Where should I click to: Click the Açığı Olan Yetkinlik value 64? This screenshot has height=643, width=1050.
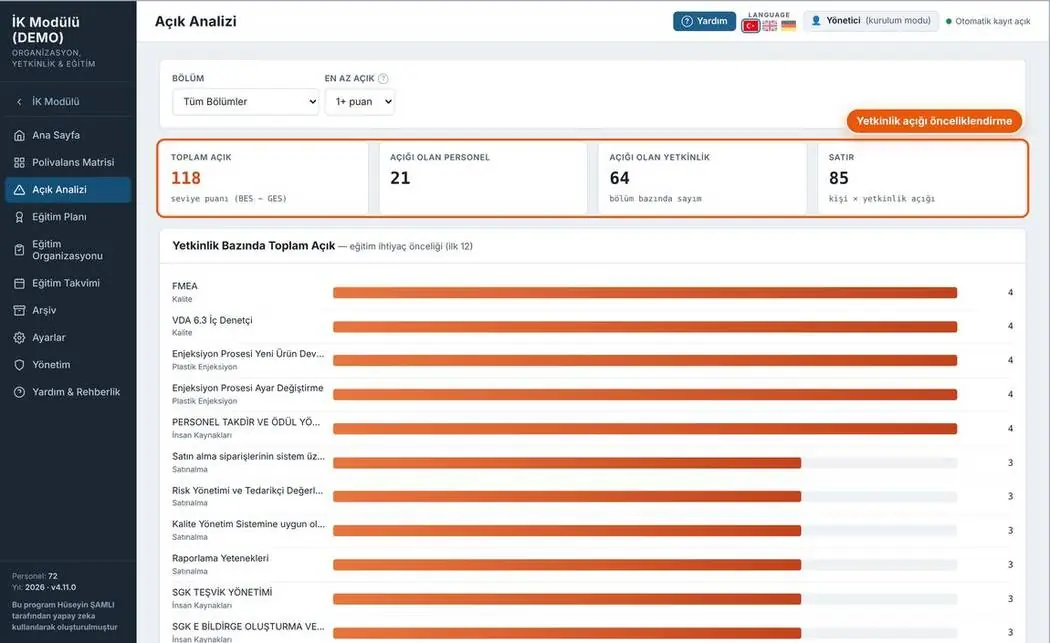click(619, 178)
